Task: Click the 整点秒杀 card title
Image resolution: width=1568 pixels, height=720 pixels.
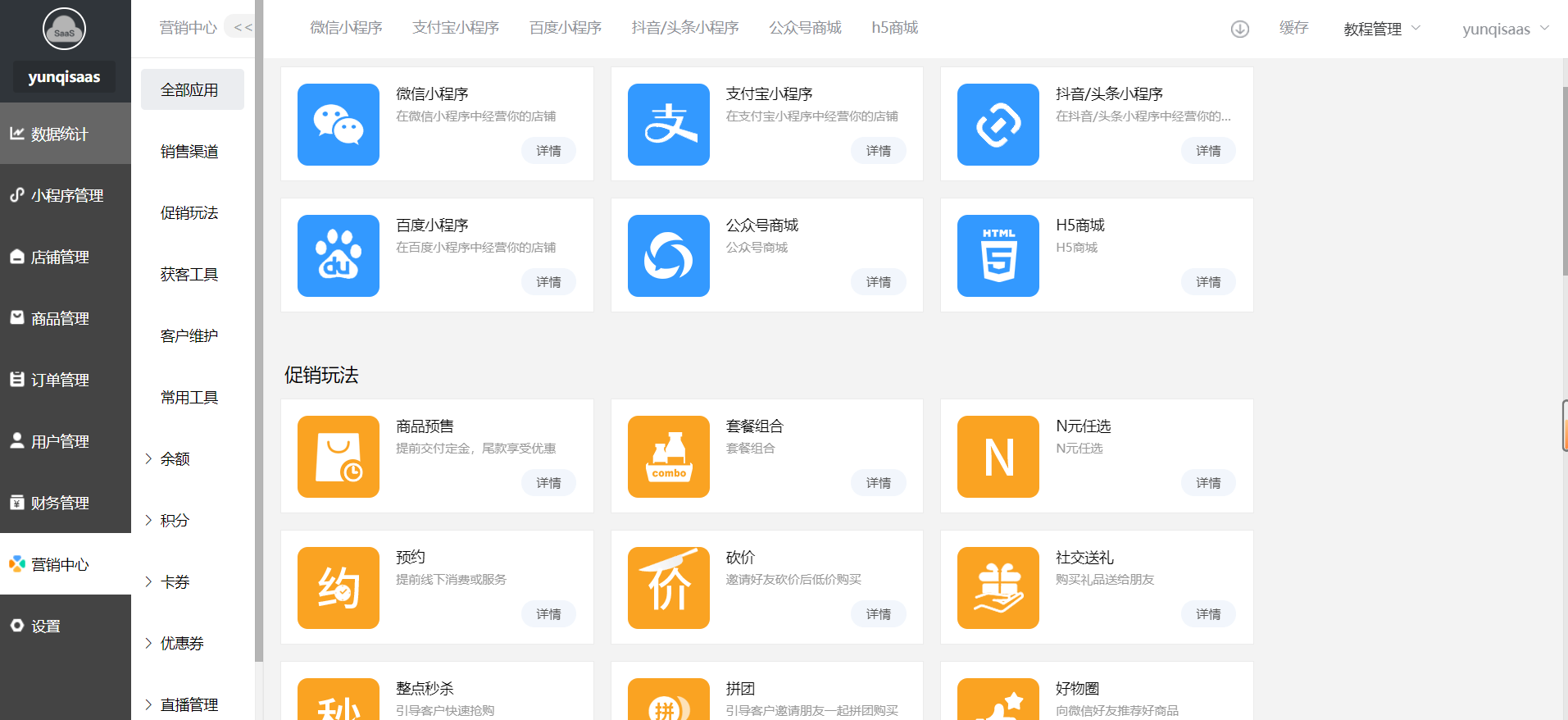Action: click(x=425, y=689)
